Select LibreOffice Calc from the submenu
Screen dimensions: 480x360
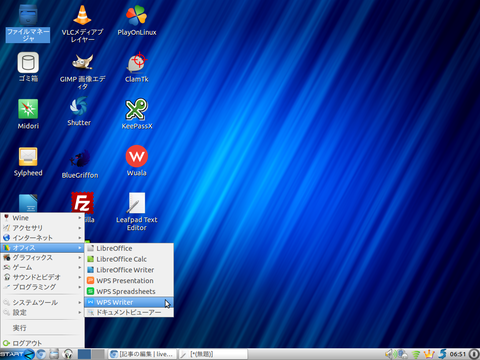129,259
